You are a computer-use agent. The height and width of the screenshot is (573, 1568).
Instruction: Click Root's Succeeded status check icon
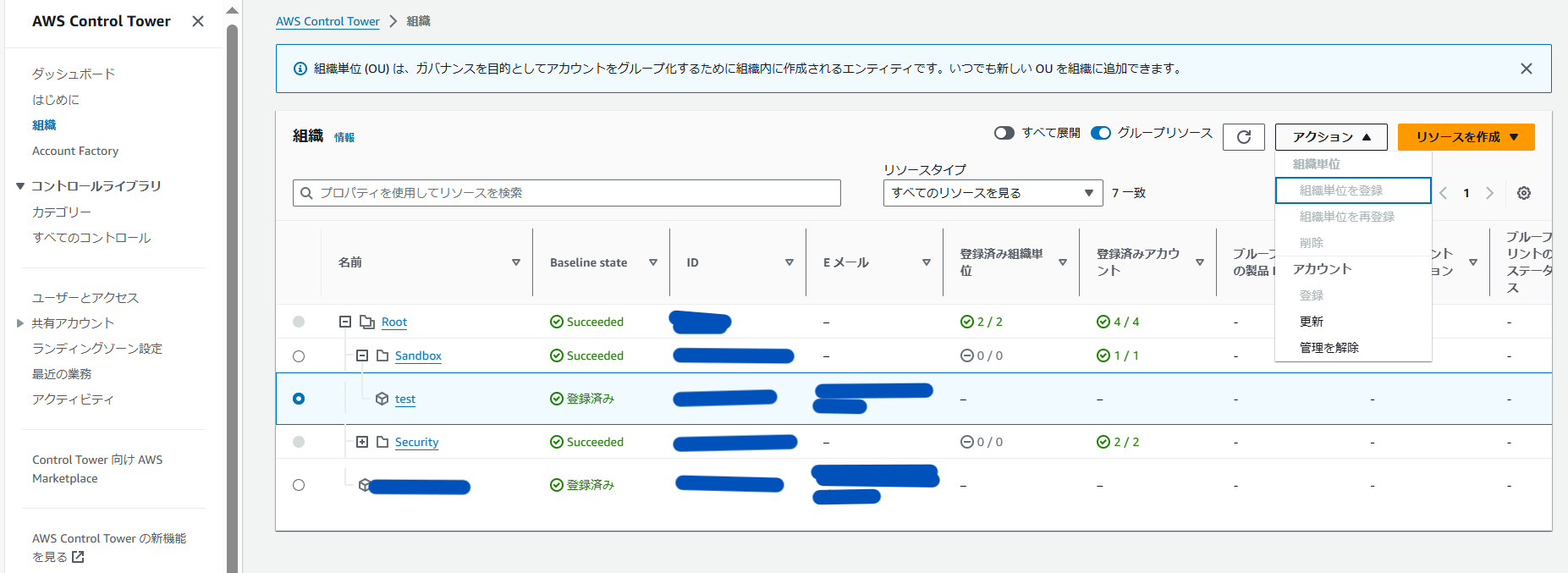(x=557, y=322)
